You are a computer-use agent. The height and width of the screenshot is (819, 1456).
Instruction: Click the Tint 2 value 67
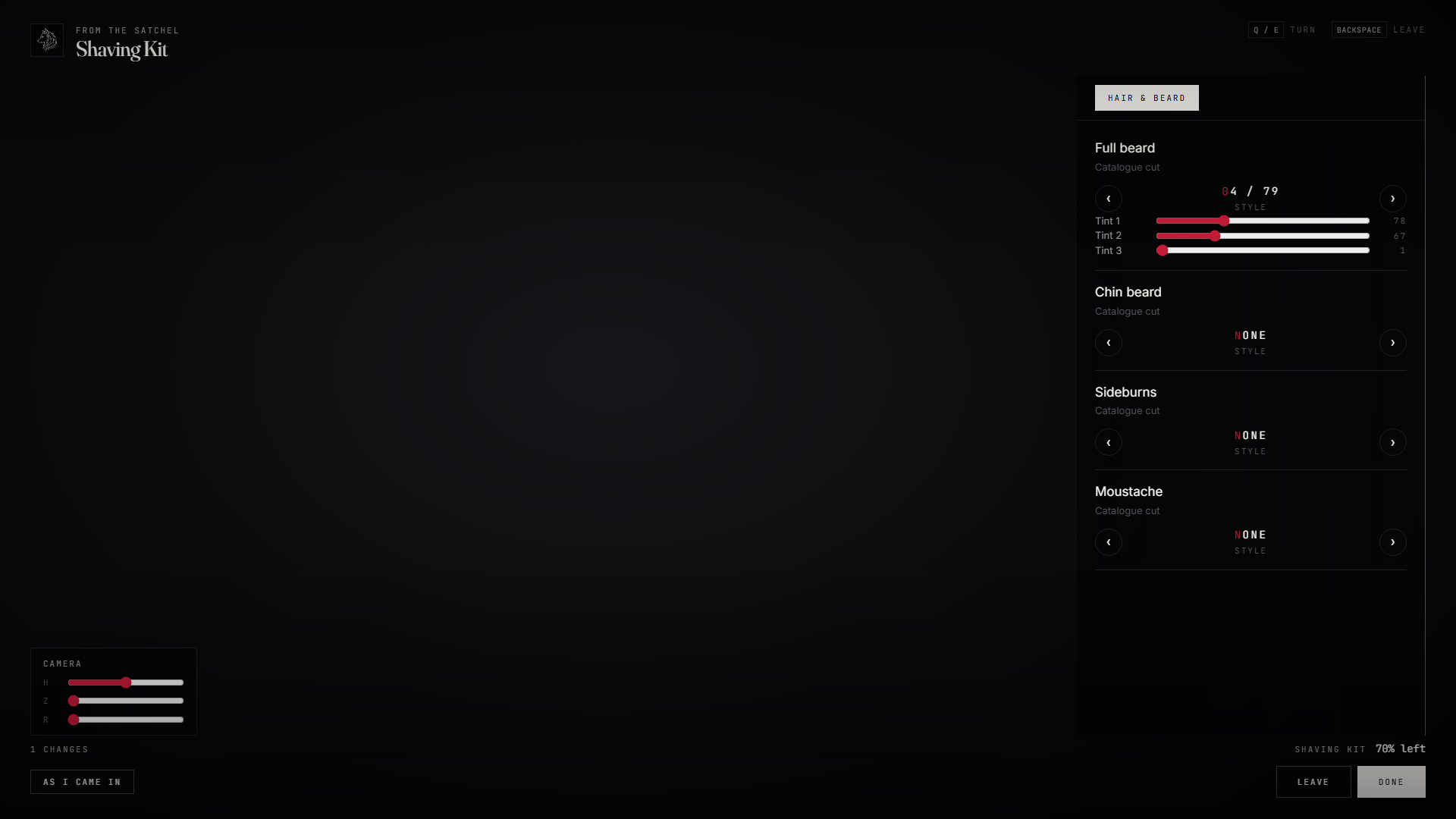click(1399, 236)
